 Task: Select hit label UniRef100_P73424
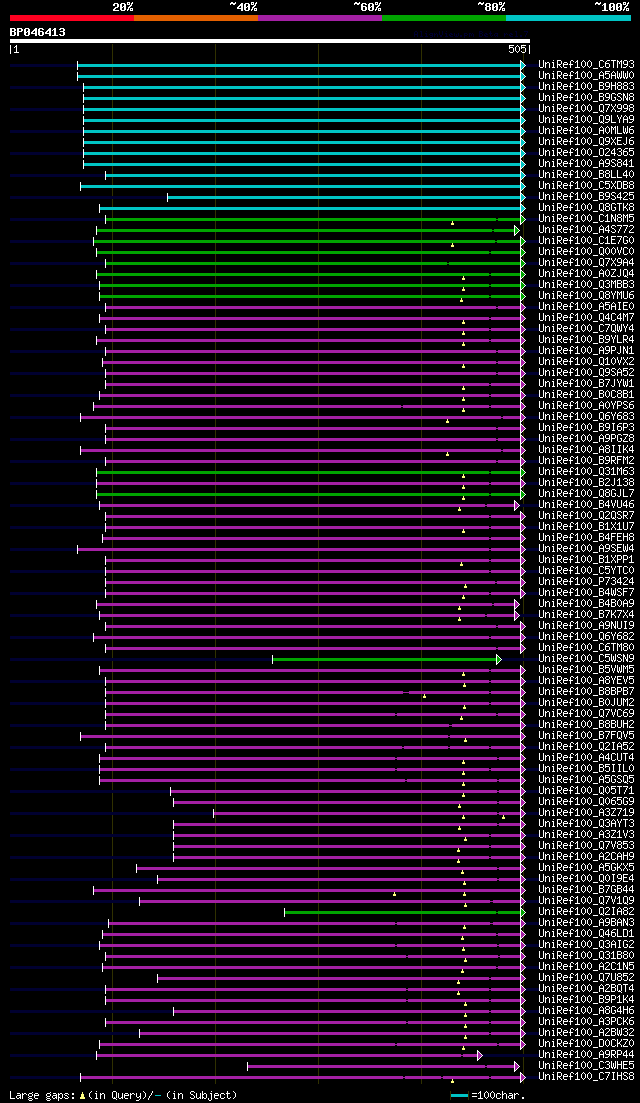pos(587,582)
